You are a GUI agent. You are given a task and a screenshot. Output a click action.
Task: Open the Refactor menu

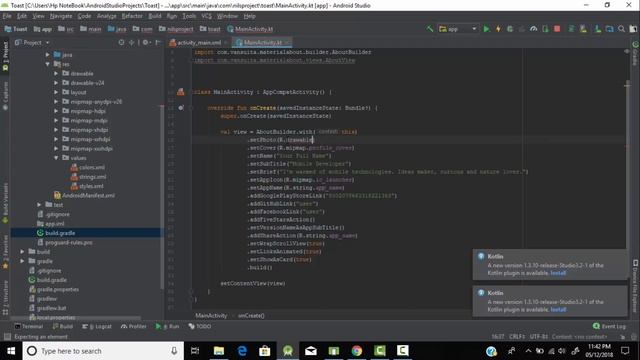click(x=132, y=16)
